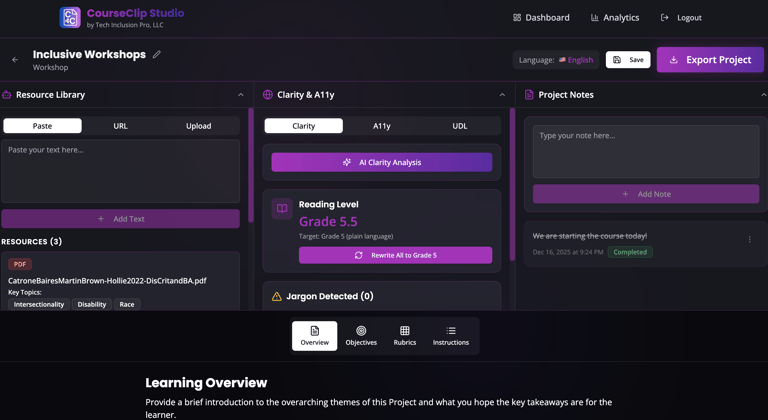The width and height of the screenshot is (768, 420).
Task: Open the Language English selector
Action: (x=556, y=60)
